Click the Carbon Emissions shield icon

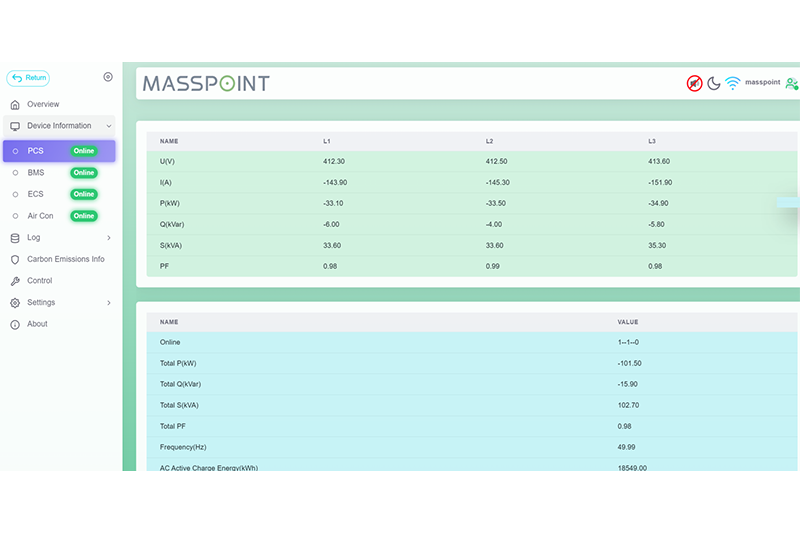[x=15, y=259]
